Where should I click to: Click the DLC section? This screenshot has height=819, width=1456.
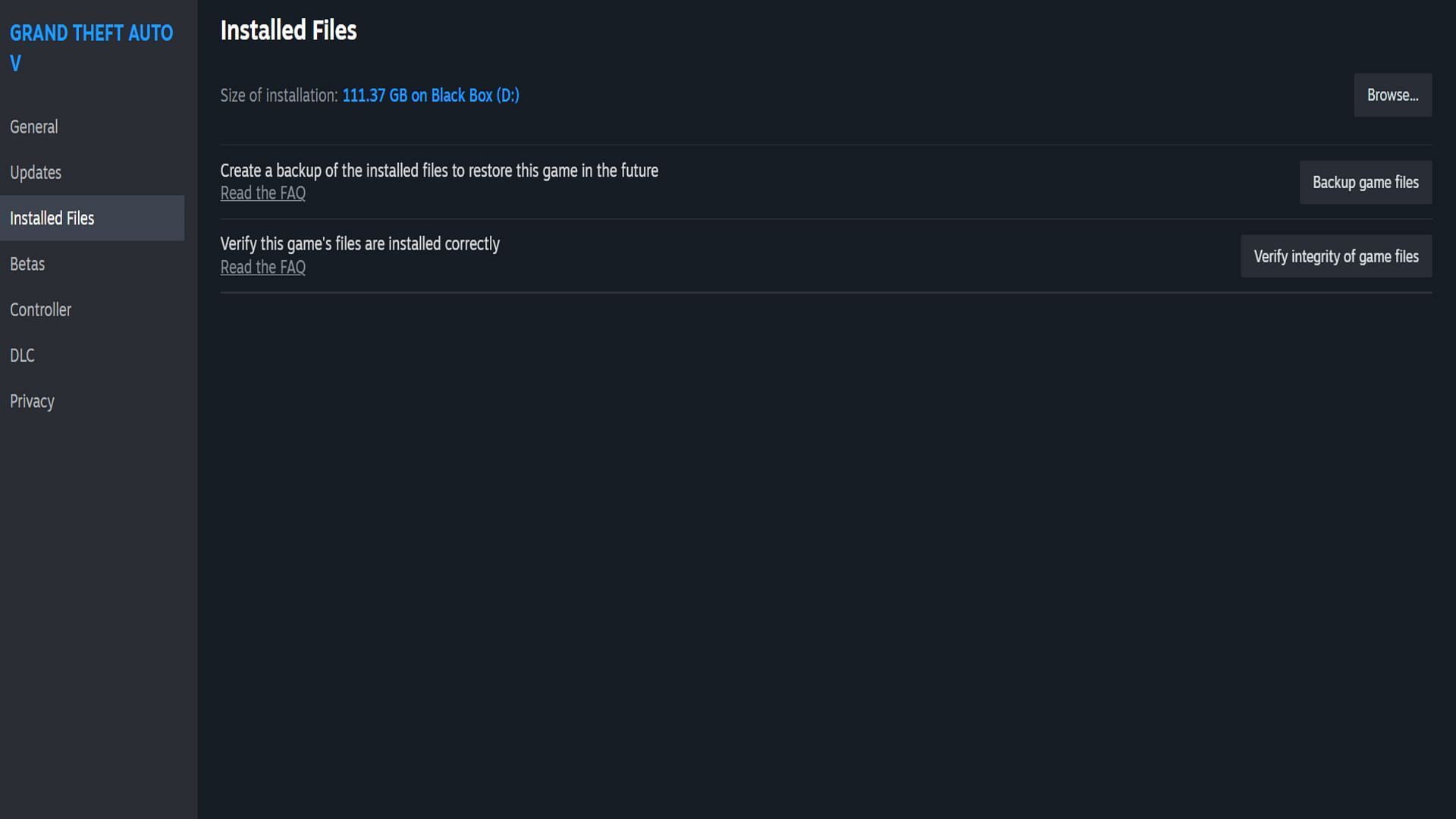click(22, 355)
